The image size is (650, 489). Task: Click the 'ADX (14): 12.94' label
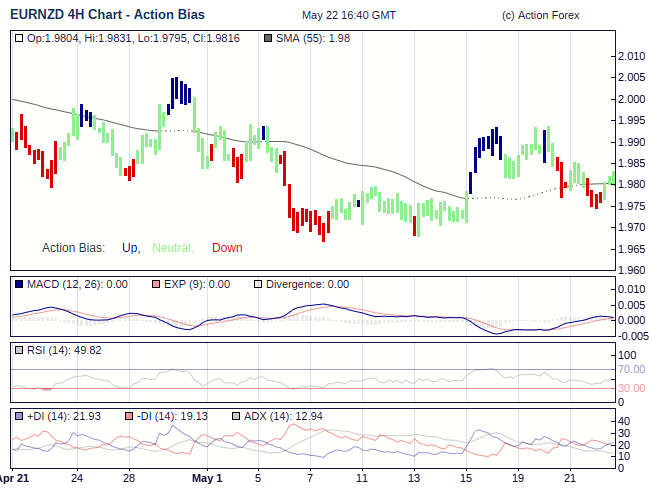(283, 416)
